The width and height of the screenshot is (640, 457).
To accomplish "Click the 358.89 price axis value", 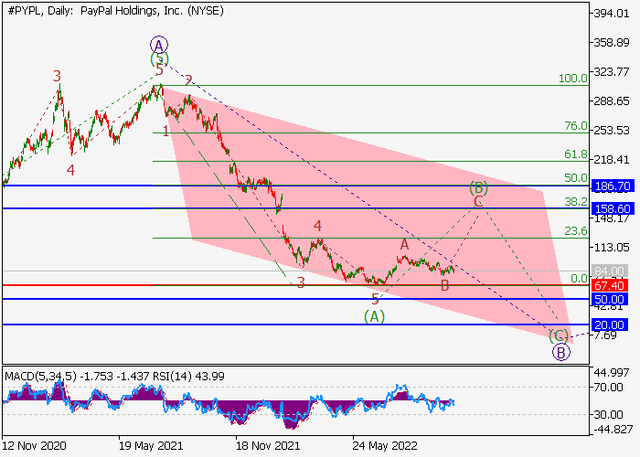I will (x=612, y=42).
